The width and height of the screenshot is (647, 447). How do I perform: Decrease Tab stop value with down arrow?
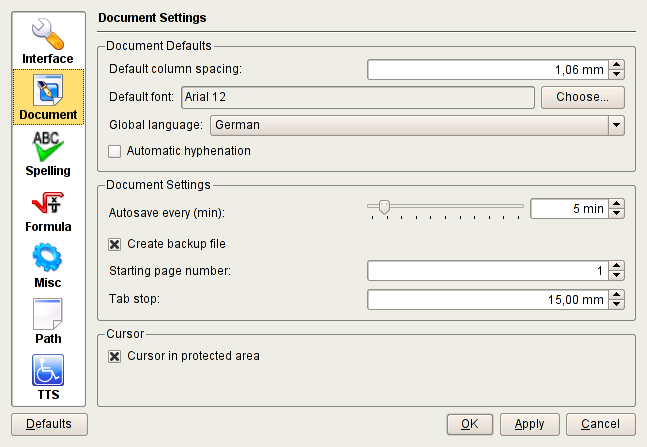click(x=617, y=304)
